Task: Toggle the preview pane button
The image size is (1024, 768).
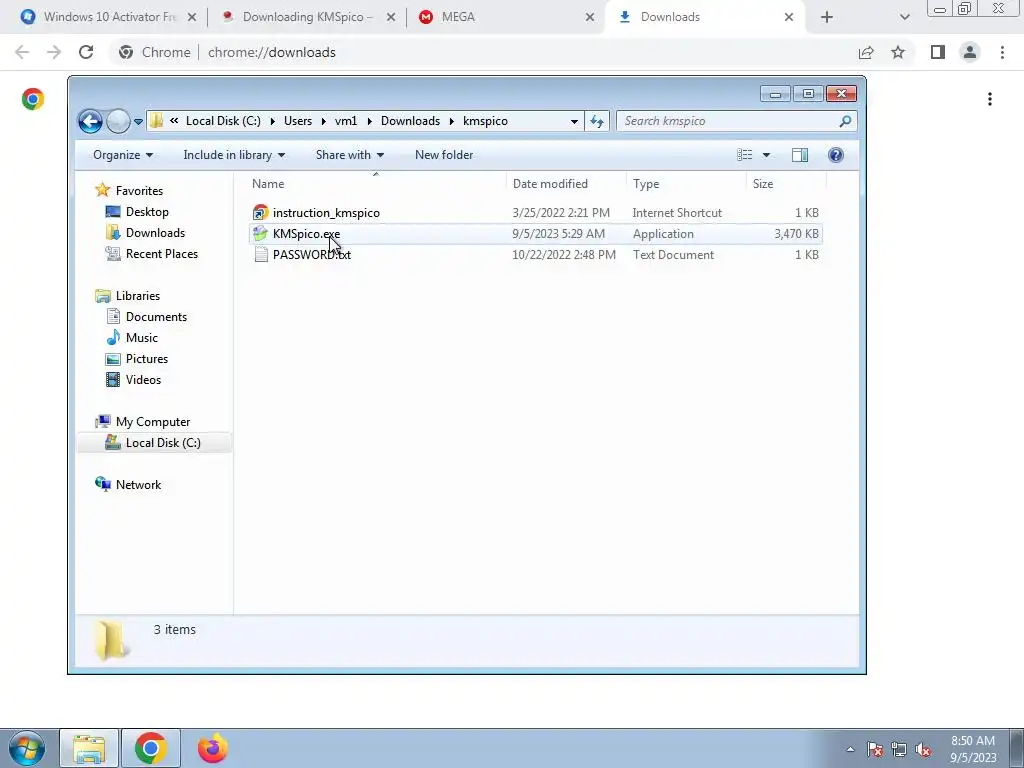Action: 800,155
